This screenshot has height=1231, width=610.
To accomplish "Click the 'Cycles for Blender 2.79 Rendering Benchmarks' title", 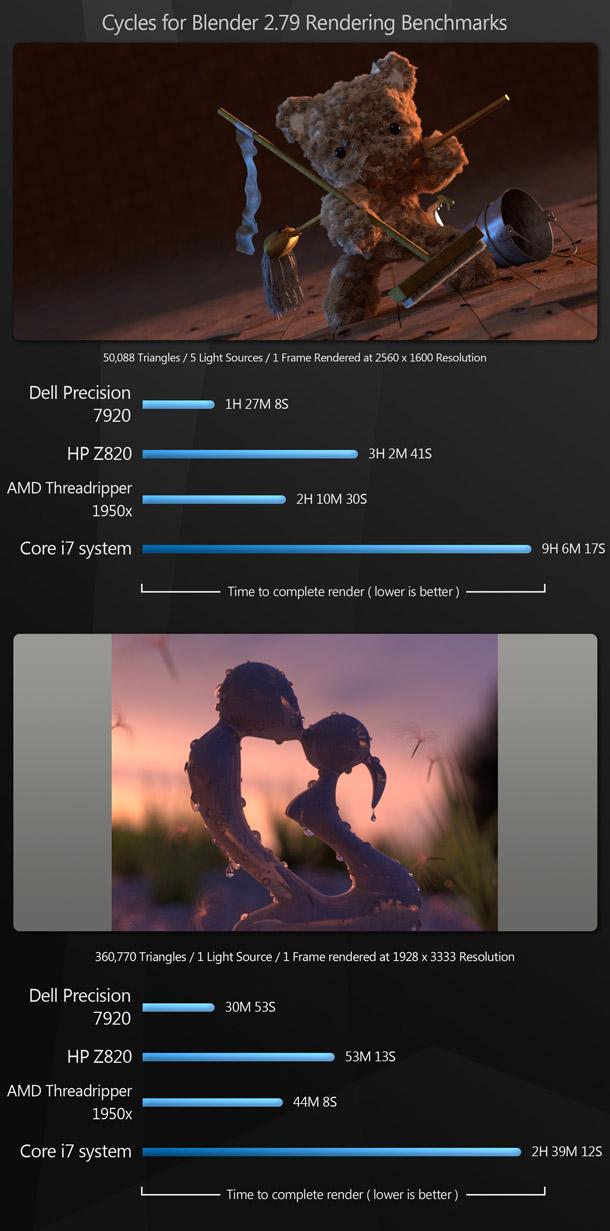I will 304,21.
